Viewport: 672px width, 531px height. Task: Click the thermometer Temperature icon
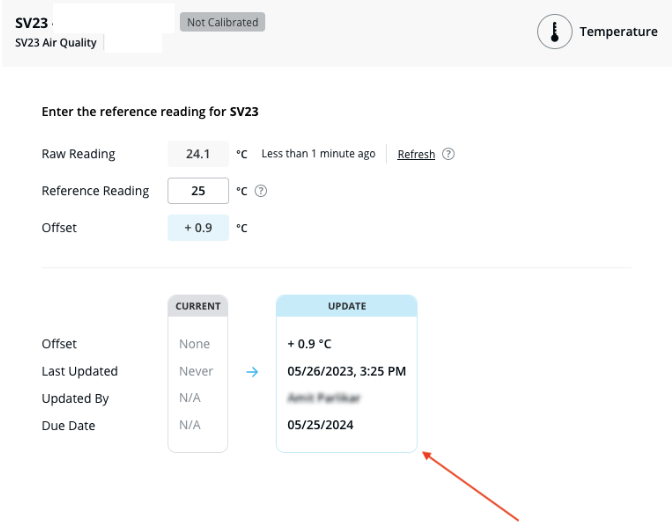coord(555,32)
